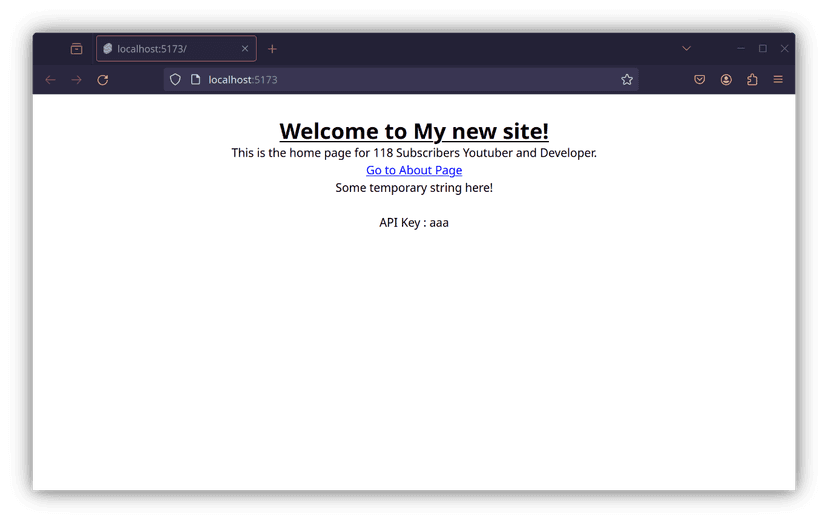
Task: Minimize the Firefox window
Action: pyautogui.click(x=741, y=49)
